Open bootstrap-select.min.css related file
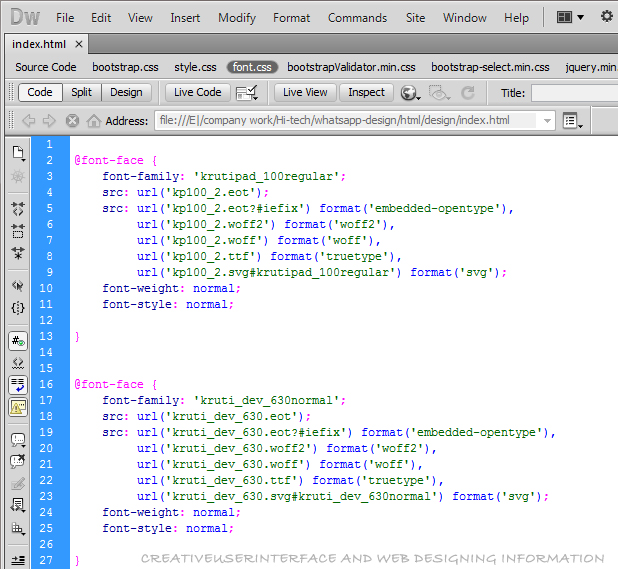 (x=490, y=67)
